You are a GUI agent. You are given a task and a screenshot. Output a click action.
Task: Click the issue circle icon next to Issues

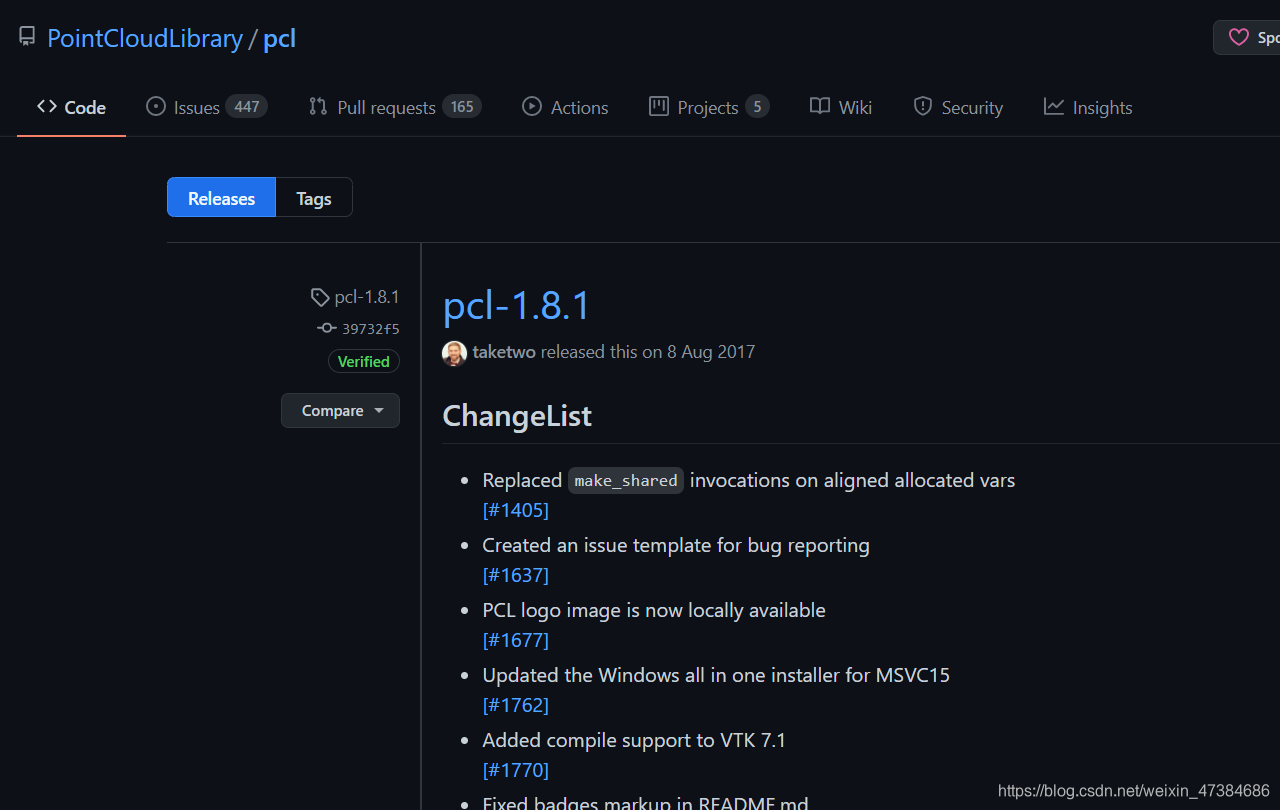[155, 107]
